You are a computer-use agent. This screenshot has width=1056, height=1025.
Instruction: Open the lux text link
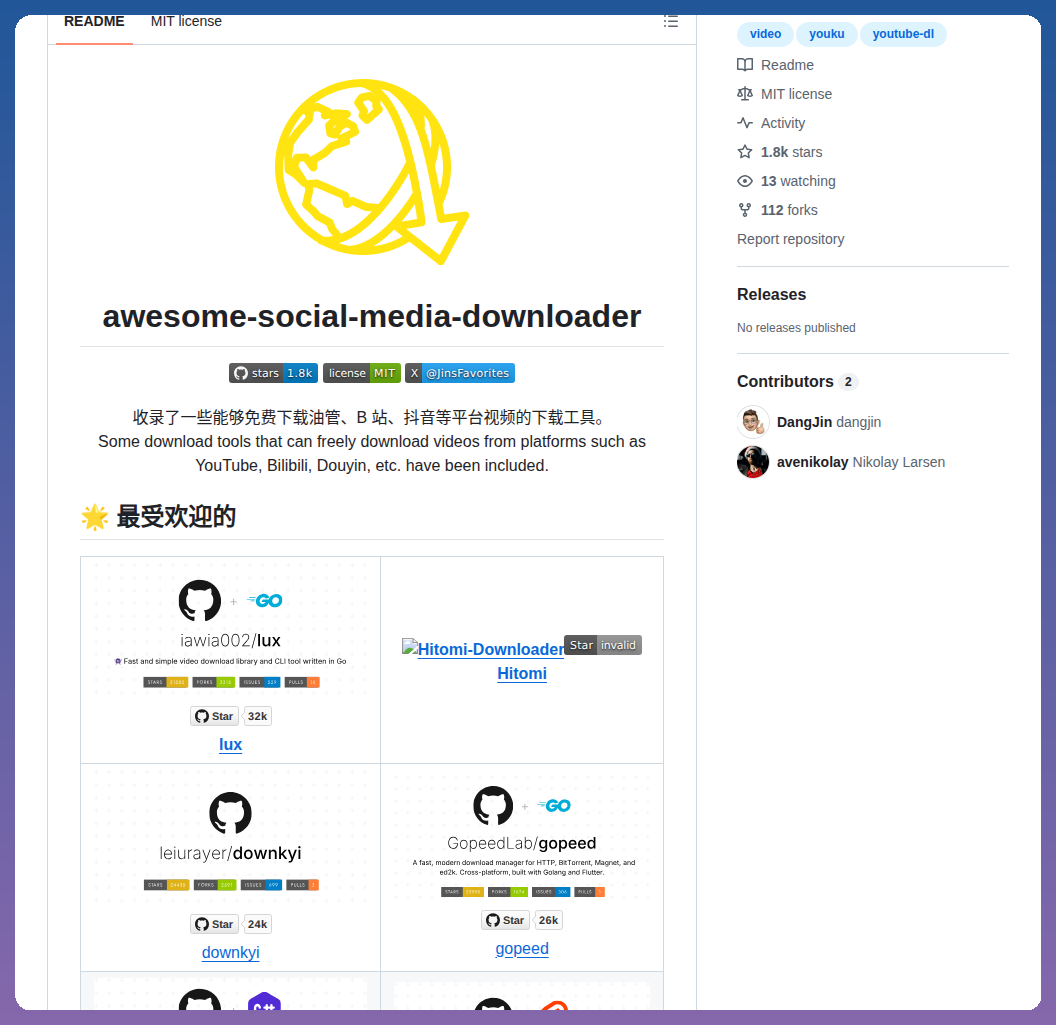(230, 744)
